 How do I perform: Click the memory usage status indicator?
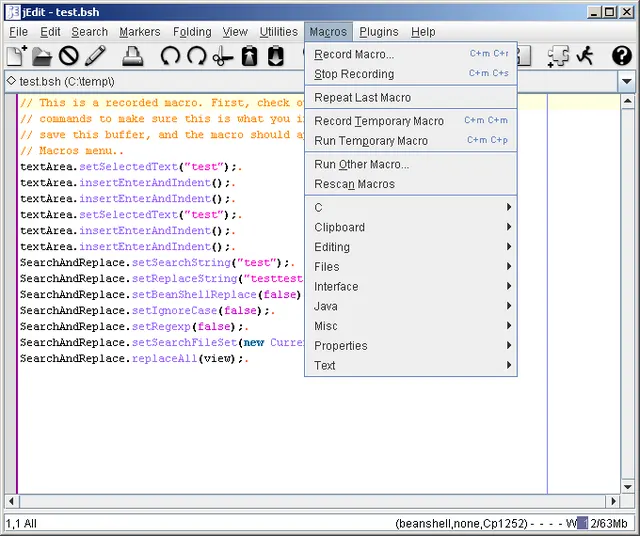(602, 523)
